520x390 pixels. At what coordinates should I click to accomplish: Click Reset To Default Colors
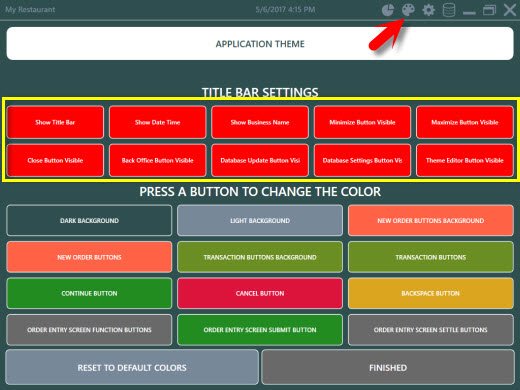click(x=132, y=367)
